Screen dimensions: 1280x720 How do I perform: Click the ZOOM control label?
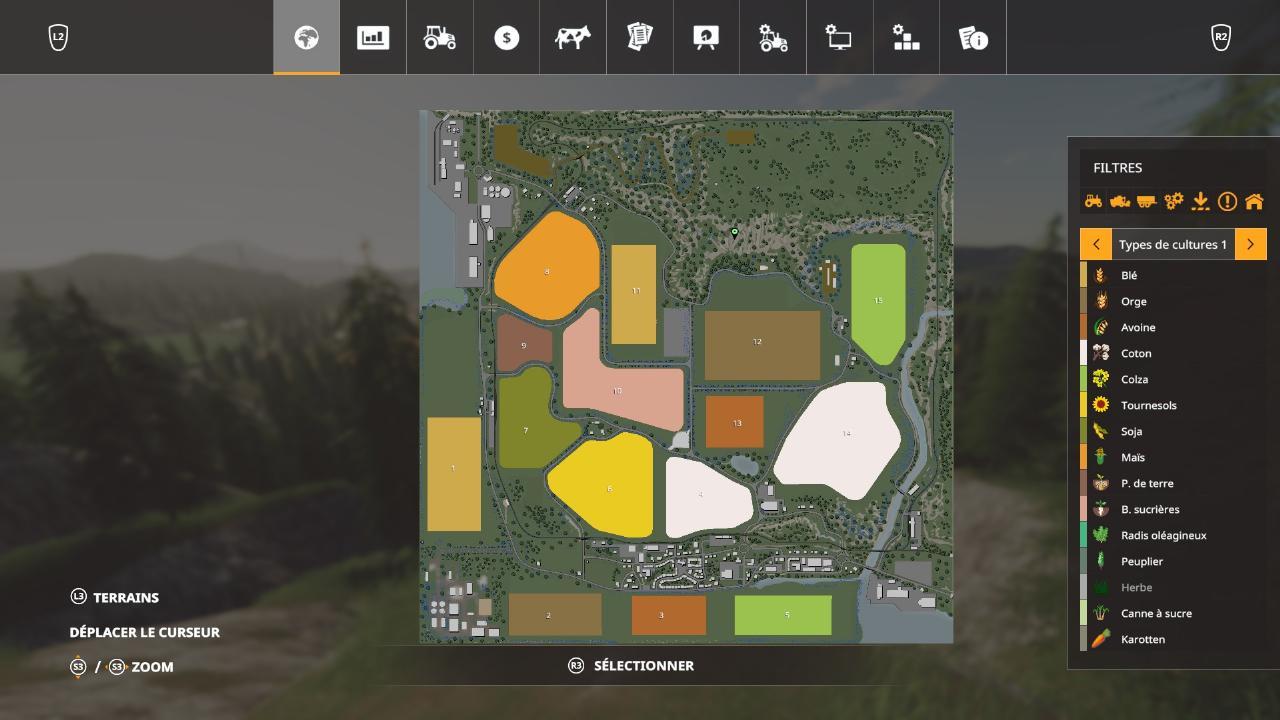click(152, 667)
